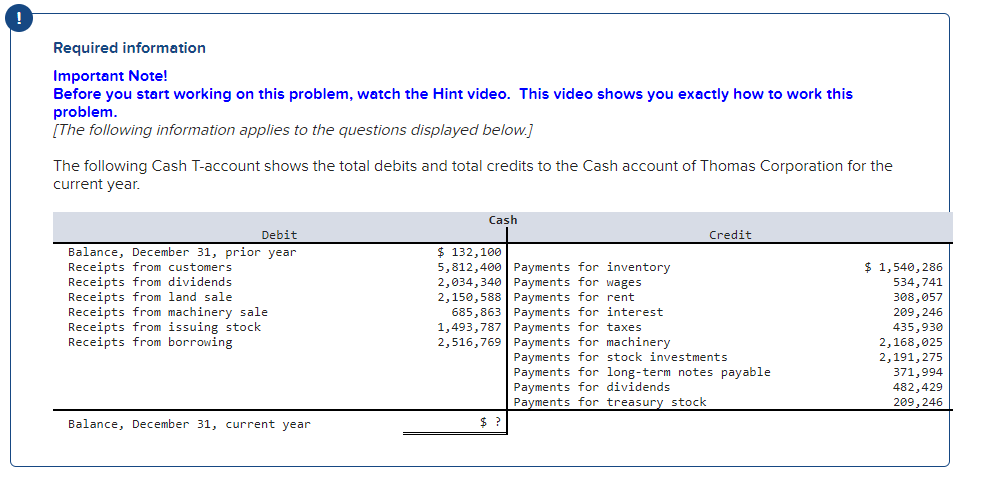Viewport: 983px width, 484px height.
Task: Select 'Balance, December 31, prior year' row
Action: click(182, 253)
